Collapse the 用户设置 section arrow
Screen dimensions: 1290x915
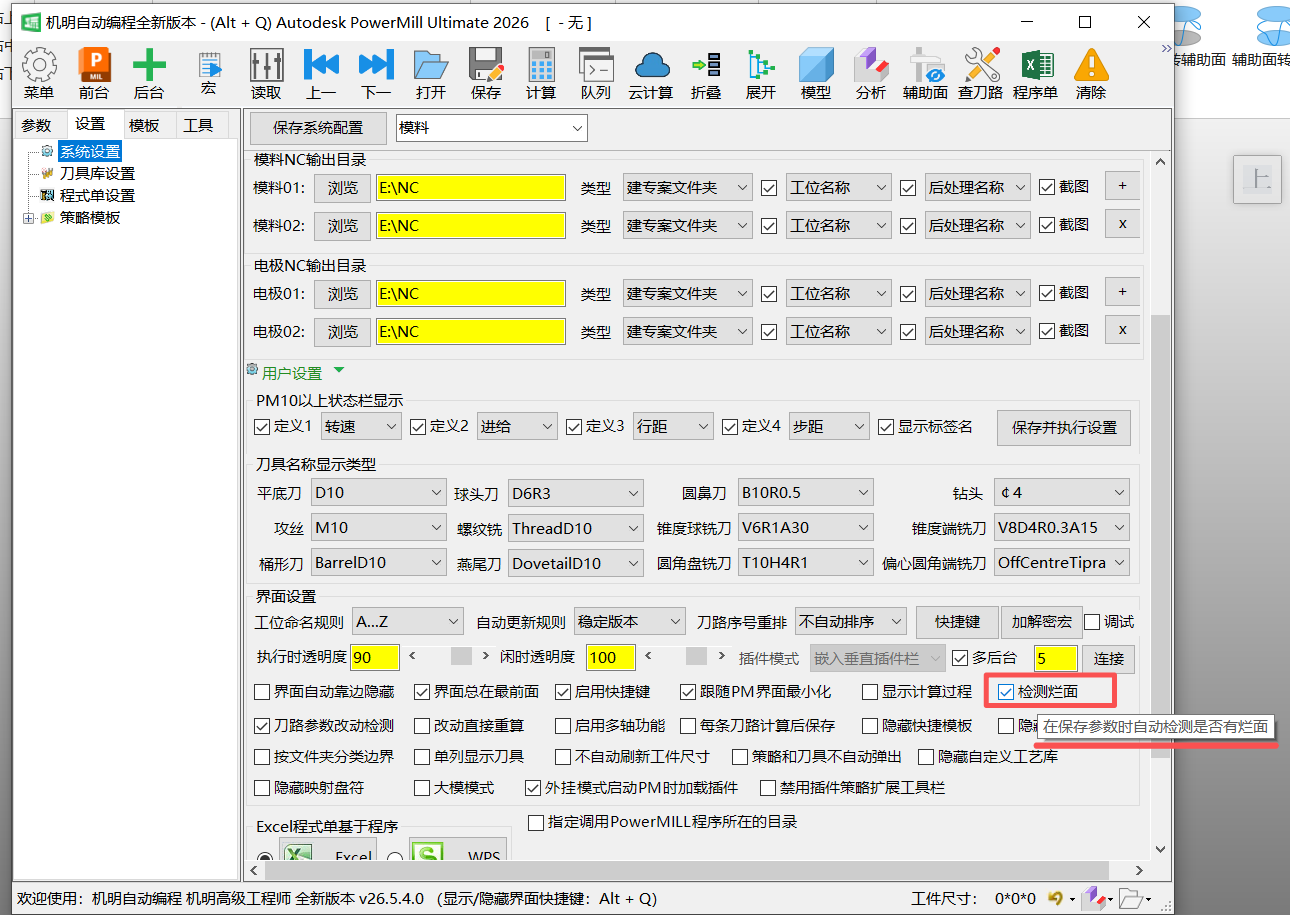click(x=339, y=371)
